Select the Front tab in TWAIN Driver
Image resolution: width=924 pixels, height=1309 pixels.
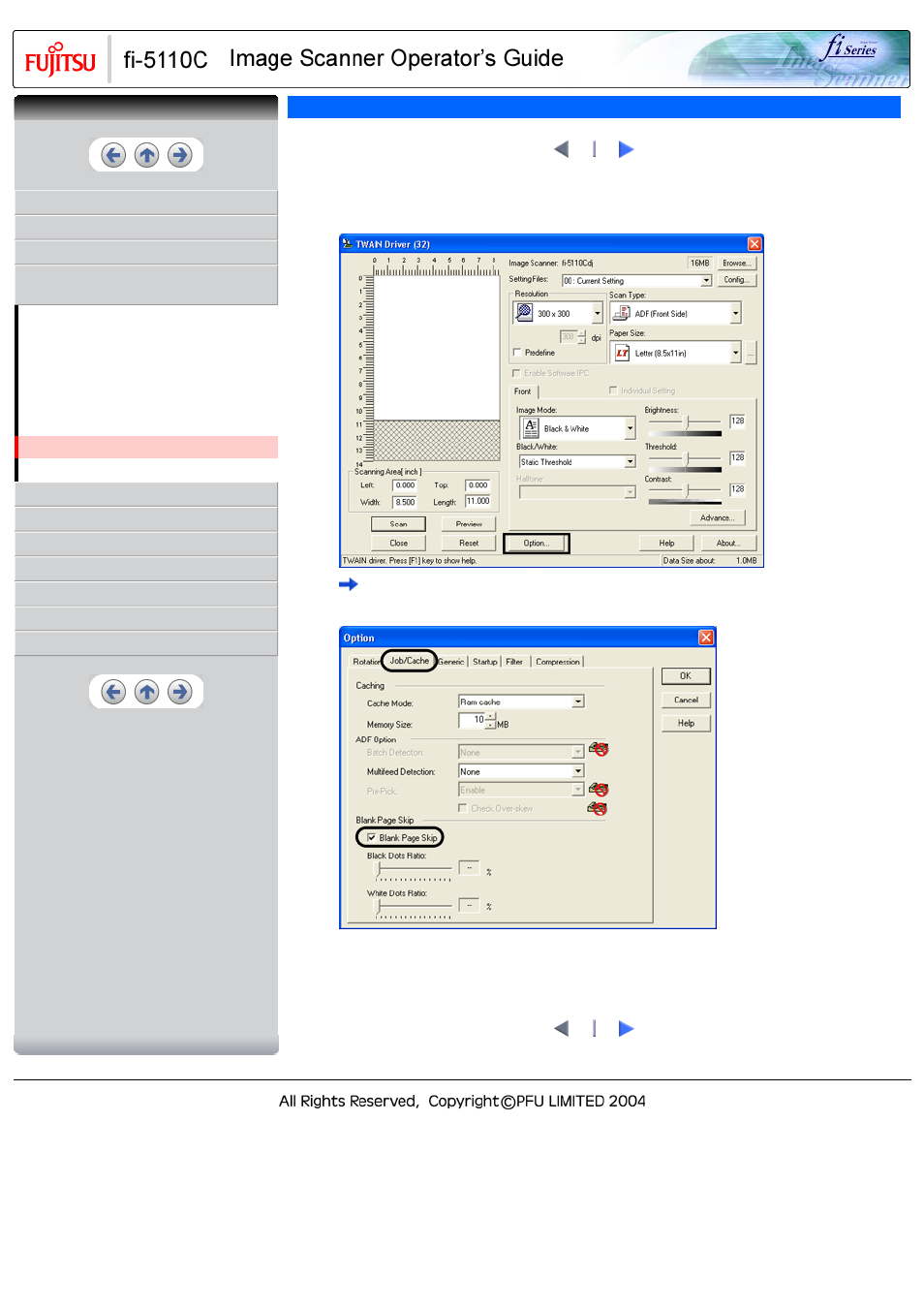(x=523, y=391)
